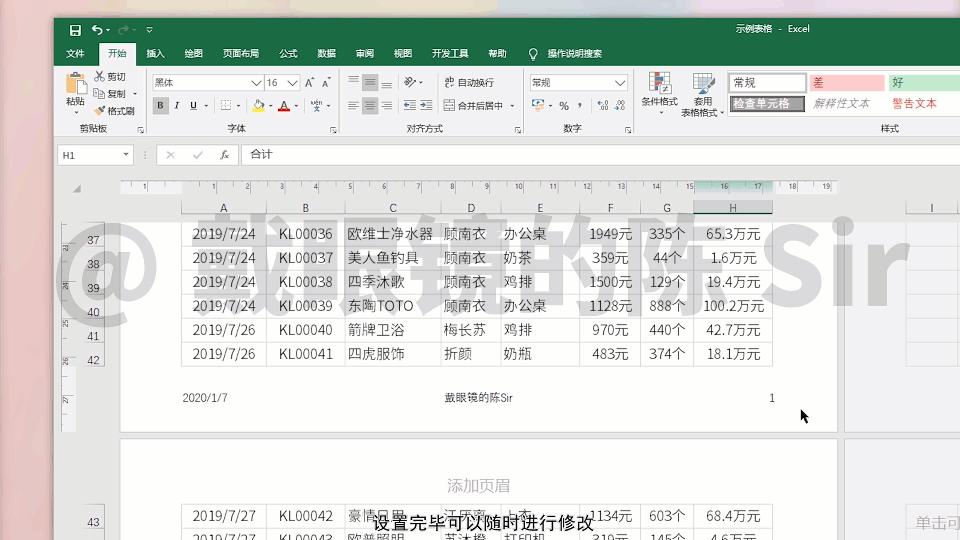960x540 pixels.
Task: Open alignment (对齐方式) dialog launcher
Action: point(517,130)
